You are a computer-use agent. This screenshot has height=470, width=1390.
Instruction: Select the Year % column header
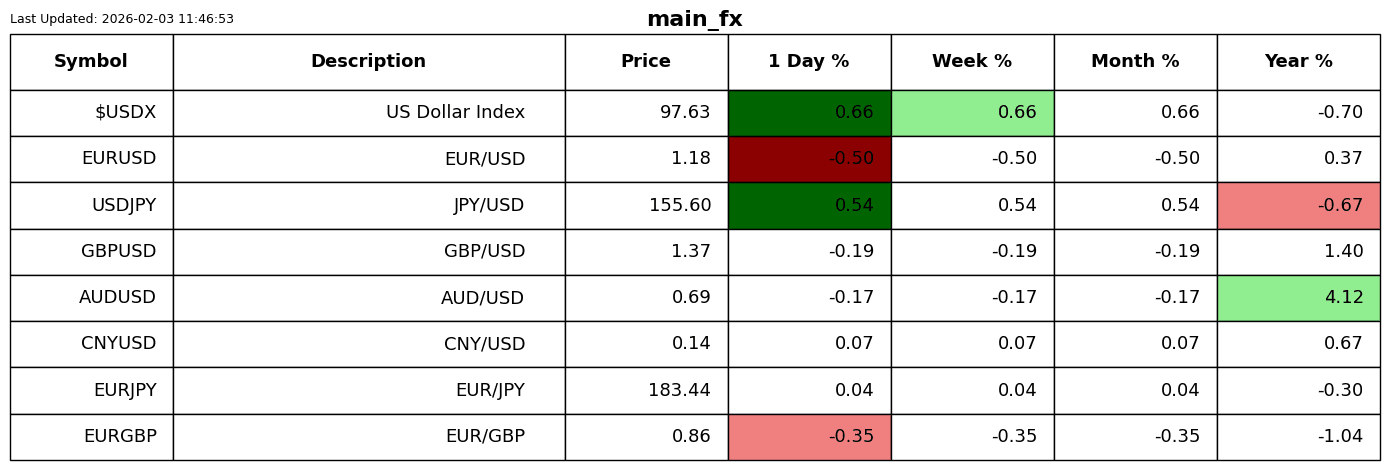click(x=1298, y=62)
